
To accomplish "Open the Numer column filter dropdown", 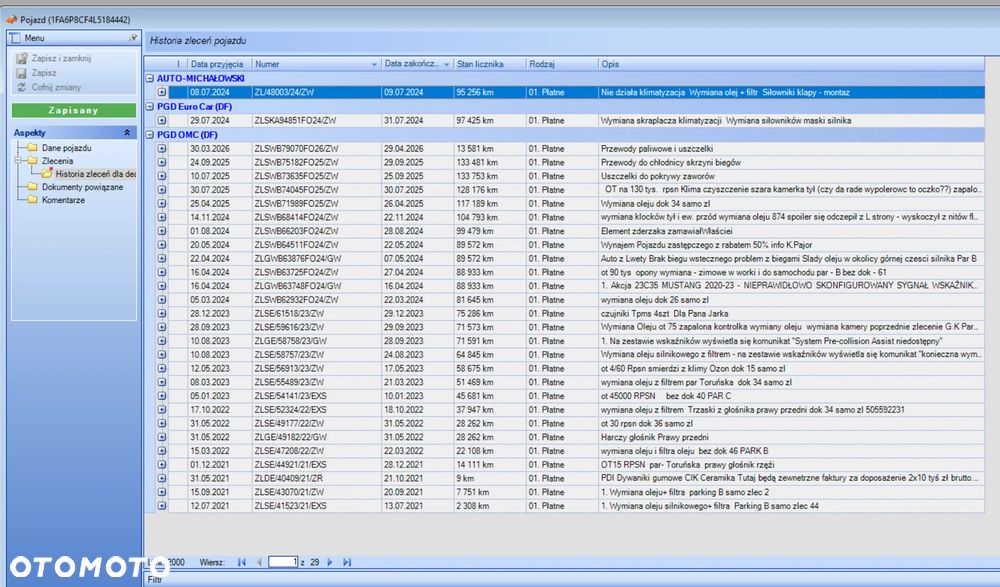I will pyautogui.click(x=374, y=64).
